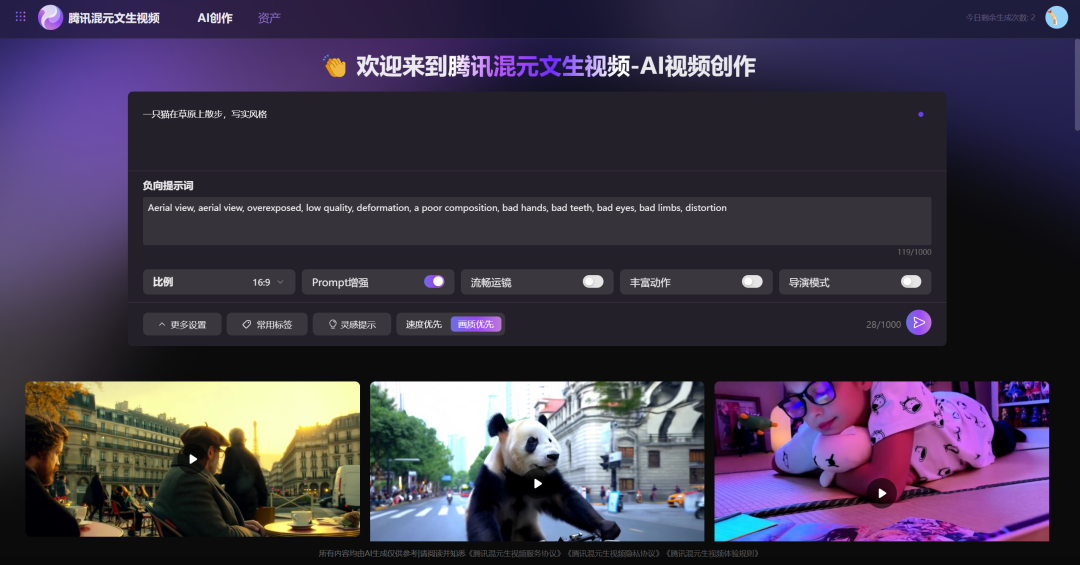Expand 更多设置 options
The image size is (1080, 565).
183,325
